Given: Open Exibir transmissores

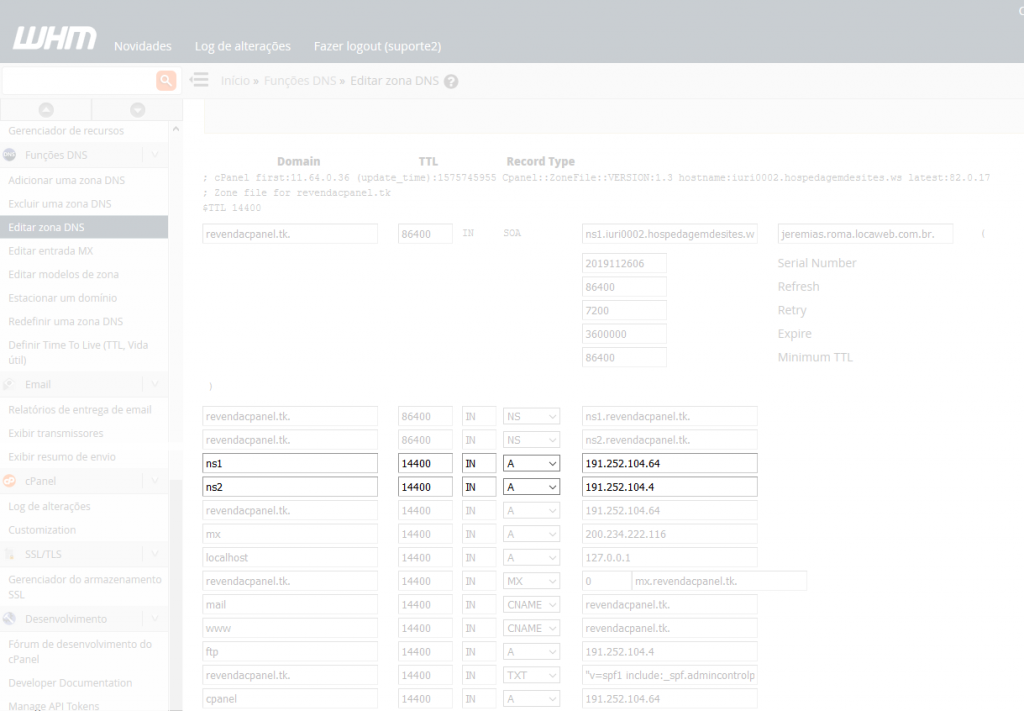Looking at the screenshot, I should click(x=56, y=434).
